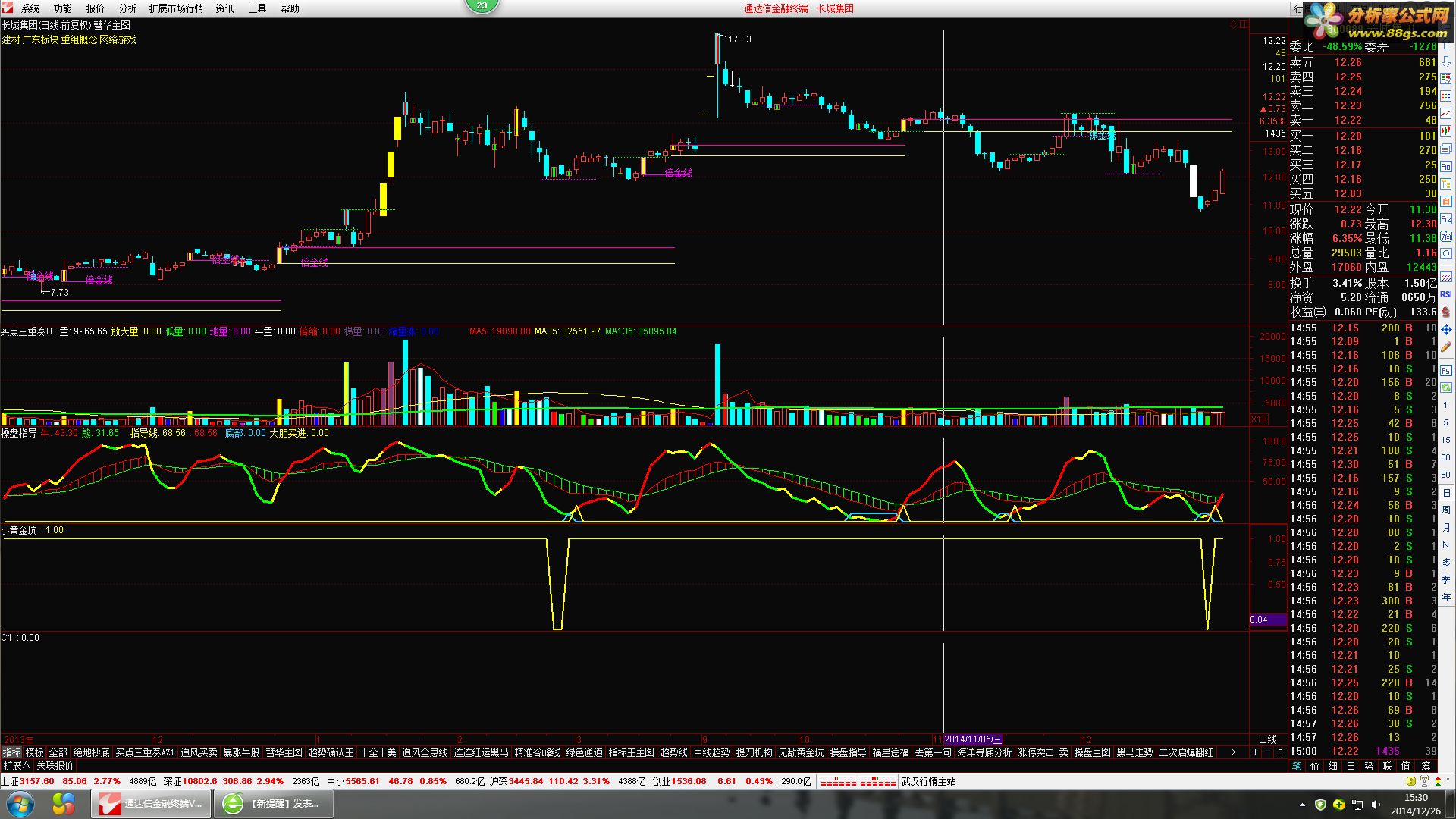Image resolution: width=1456 pixels, height=819 pixels.
Task: Select the 周 weekly period
Action: point(1446,510)
